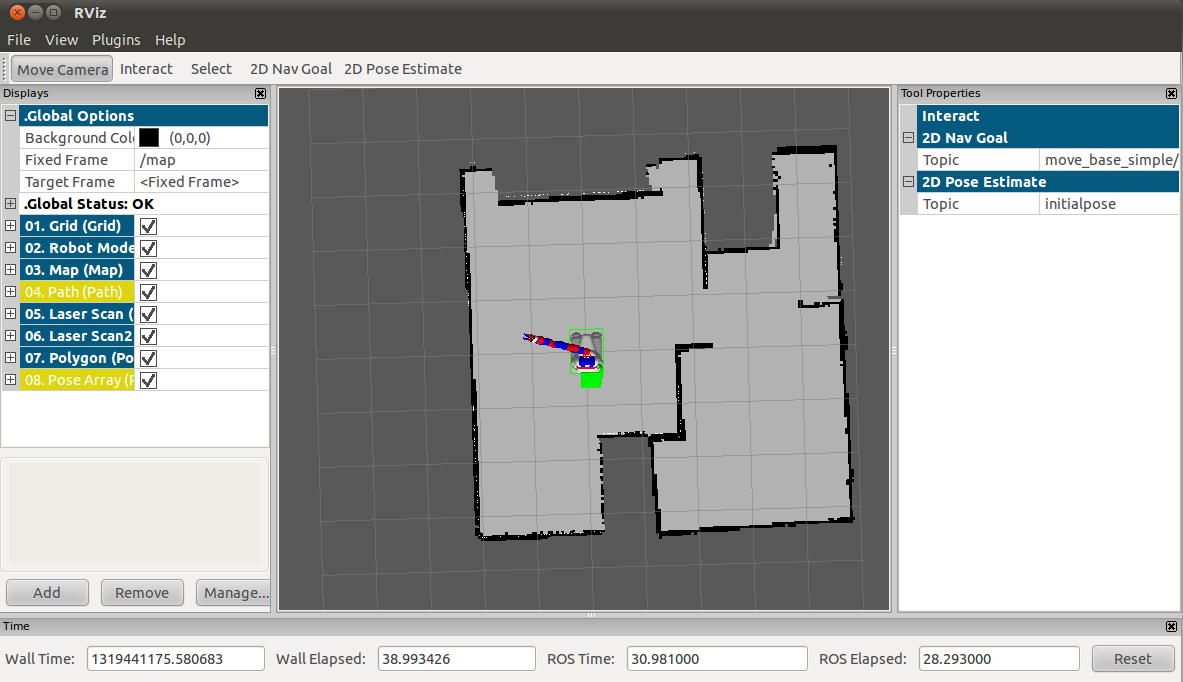Expand the 02. Robot Model tree item

coord(10,248)
